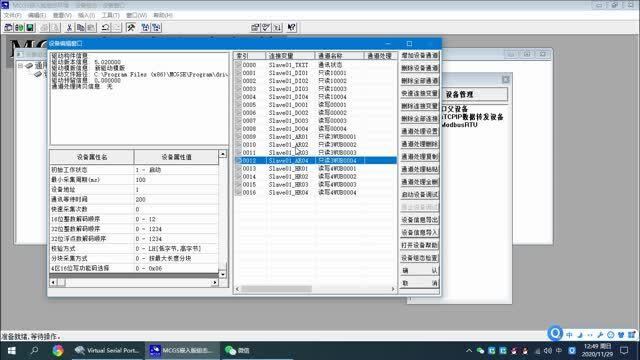The image size is (640, 360).
Task: Click the toolbar icon left of help
Action: pyautogui.click(x=277, y=27)
